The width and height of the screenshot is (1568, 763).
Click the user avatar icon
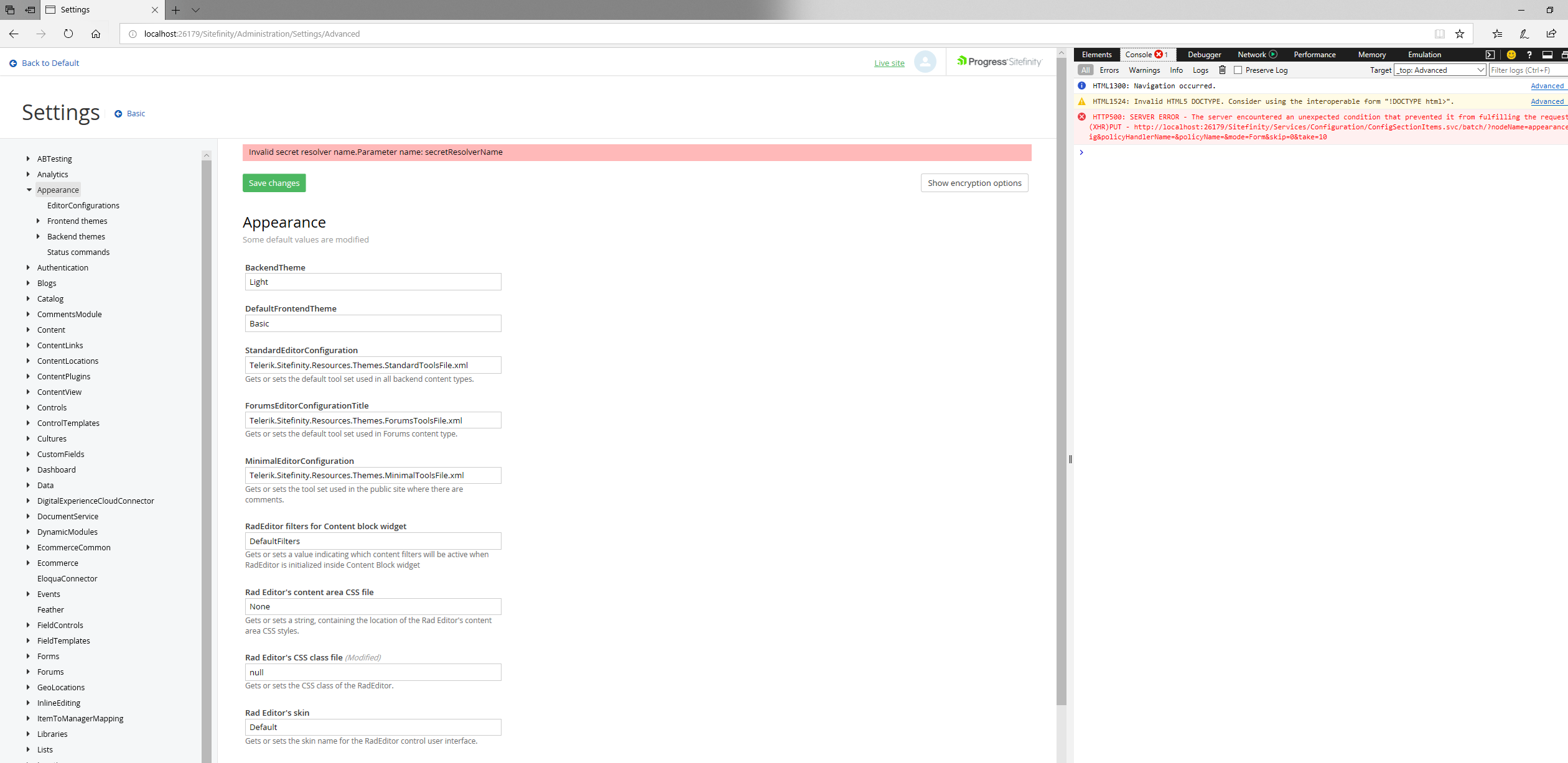click(925, 62)
